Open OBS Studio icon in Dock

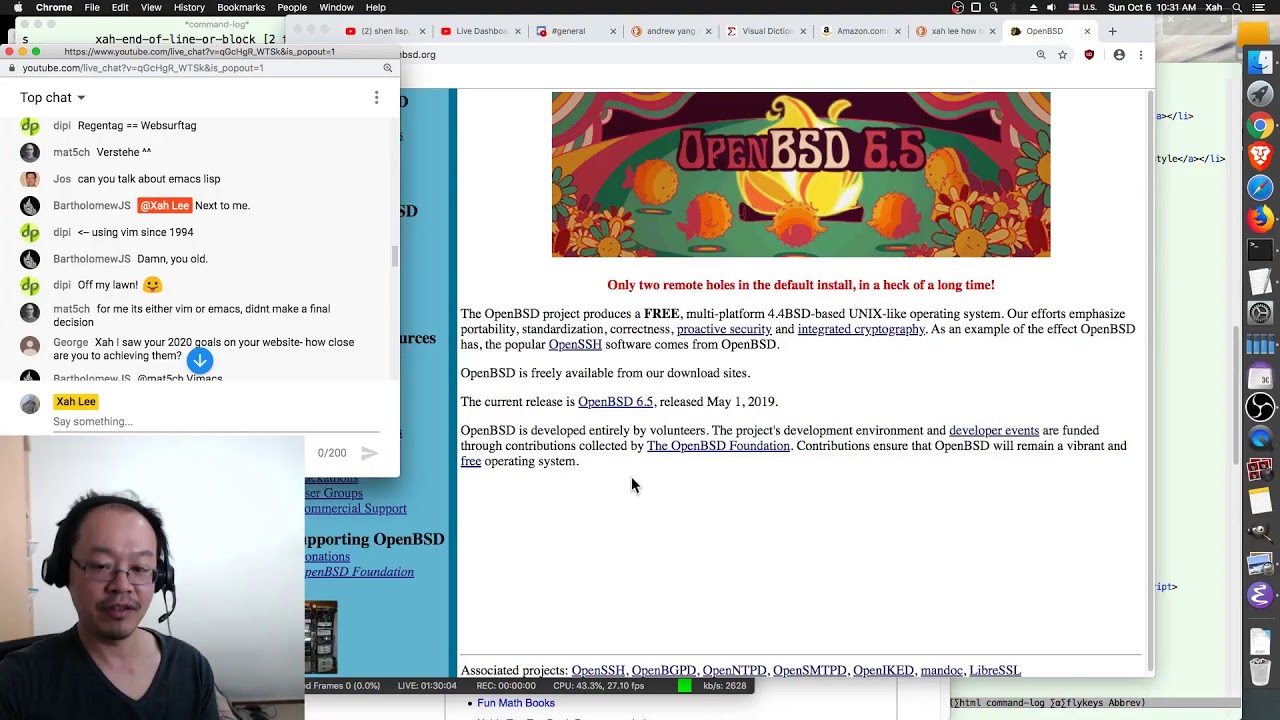coord(1260,407)
